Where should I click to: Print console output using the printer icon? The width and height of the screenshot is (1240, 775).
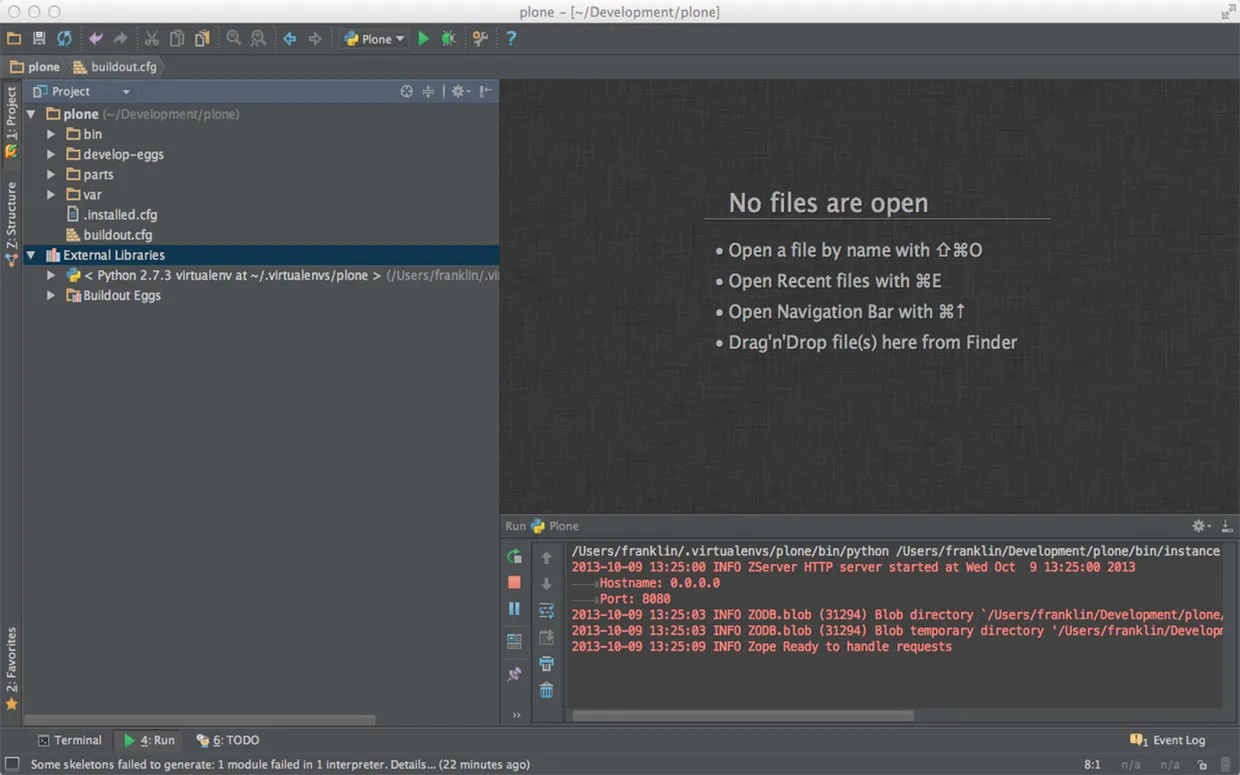point(546,663)
